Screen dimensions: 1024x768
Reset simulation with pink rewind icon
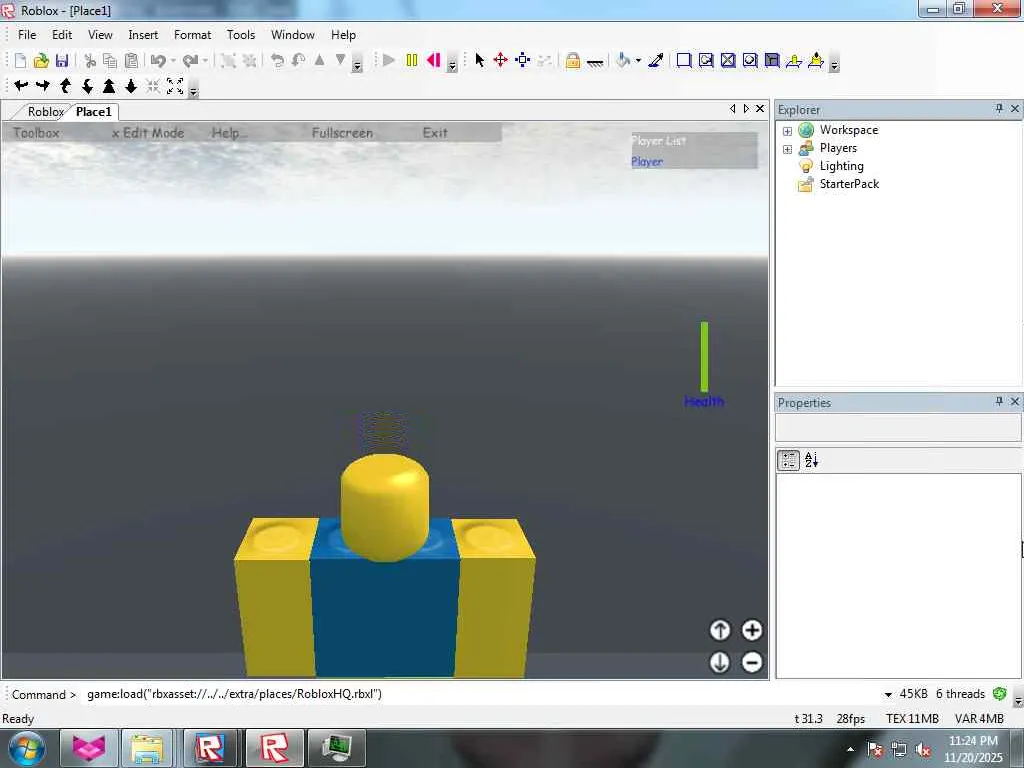click(x=434, y=61)
